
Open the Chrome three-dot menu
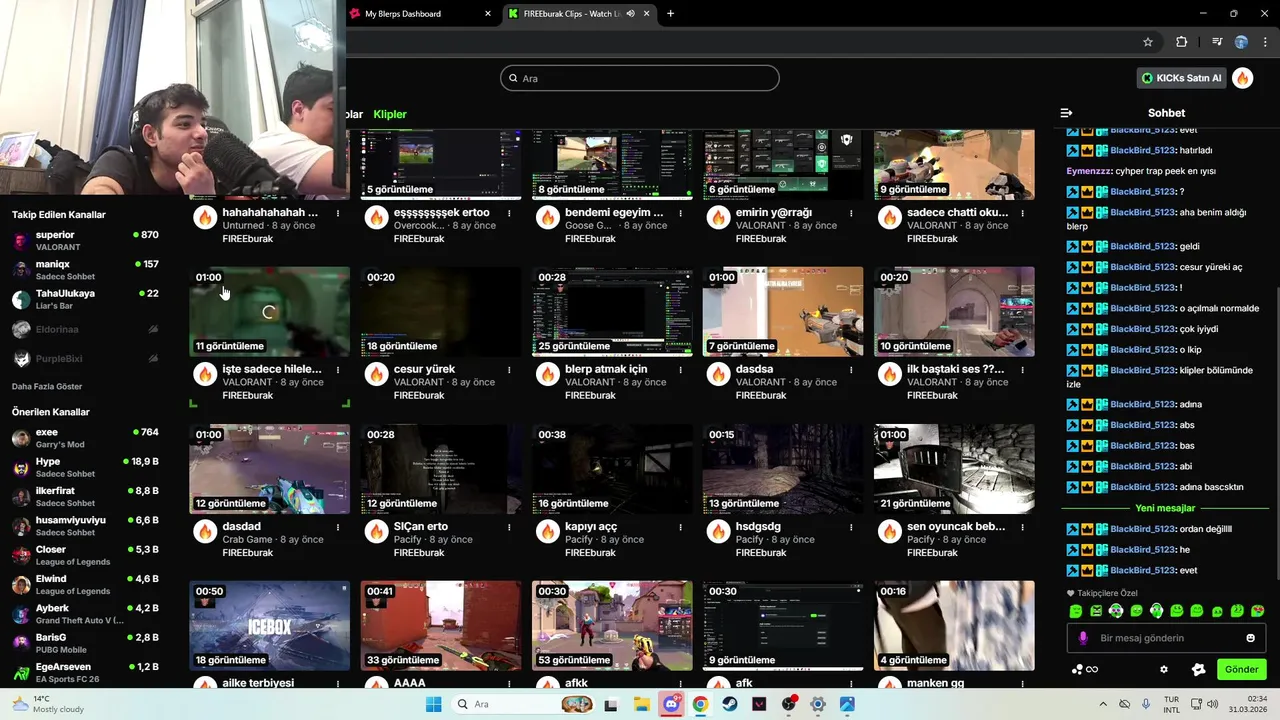coord(1263,42)
